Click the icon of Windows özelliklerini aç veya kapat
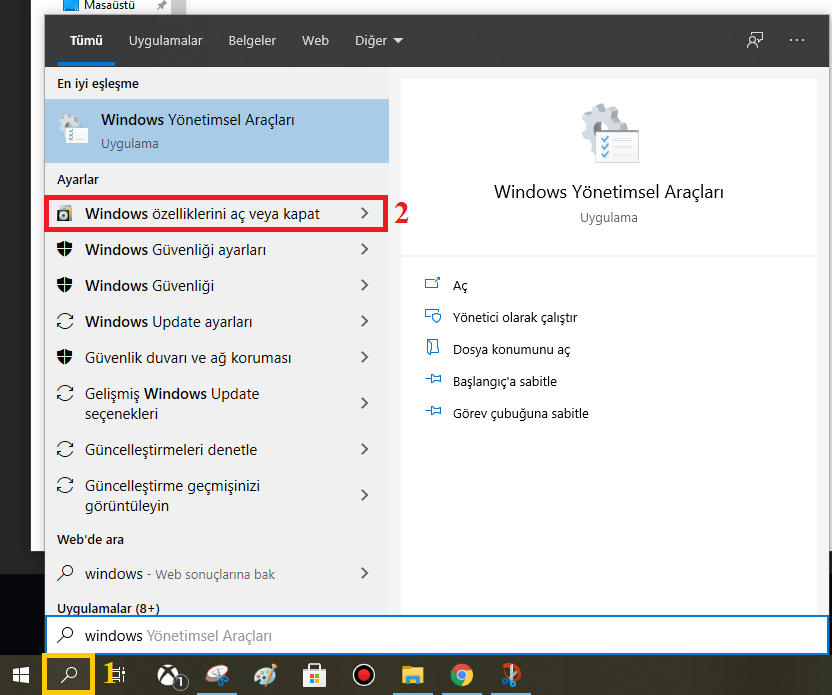This screenshot has height=695, width=832. pos(65,214)
